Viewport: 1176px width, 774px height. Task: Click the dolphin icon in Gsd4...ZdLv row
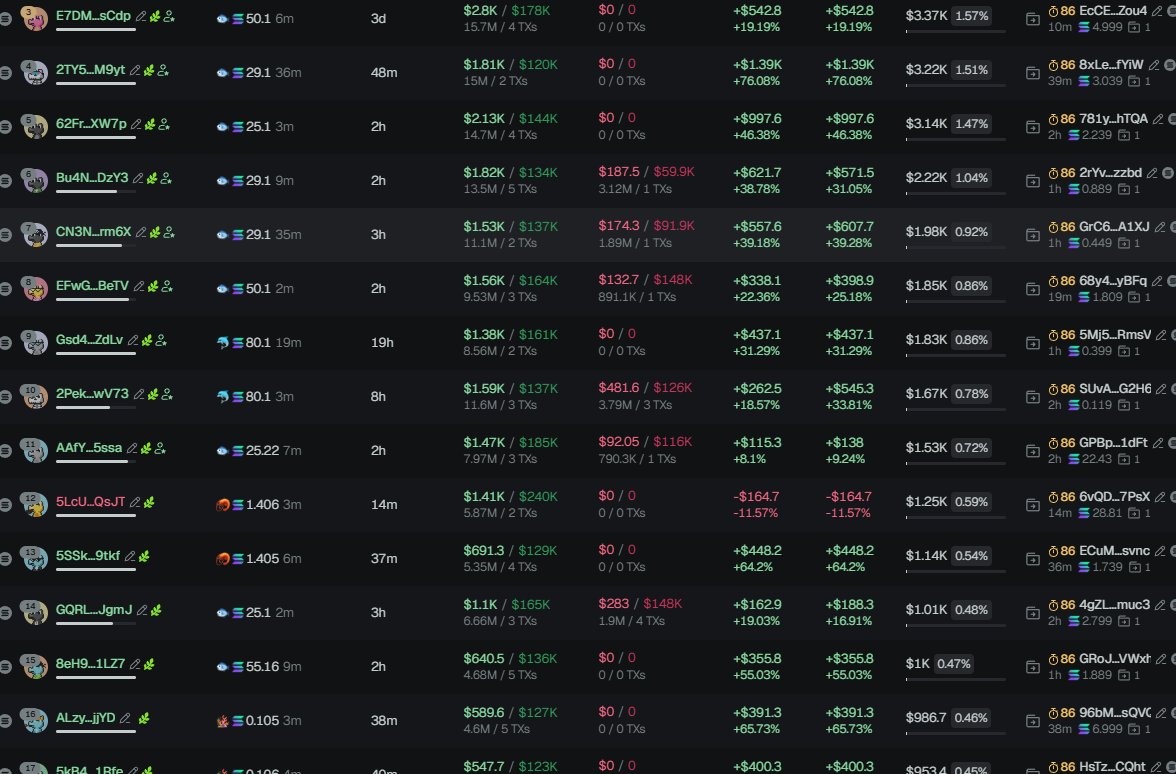pos(222,342)
